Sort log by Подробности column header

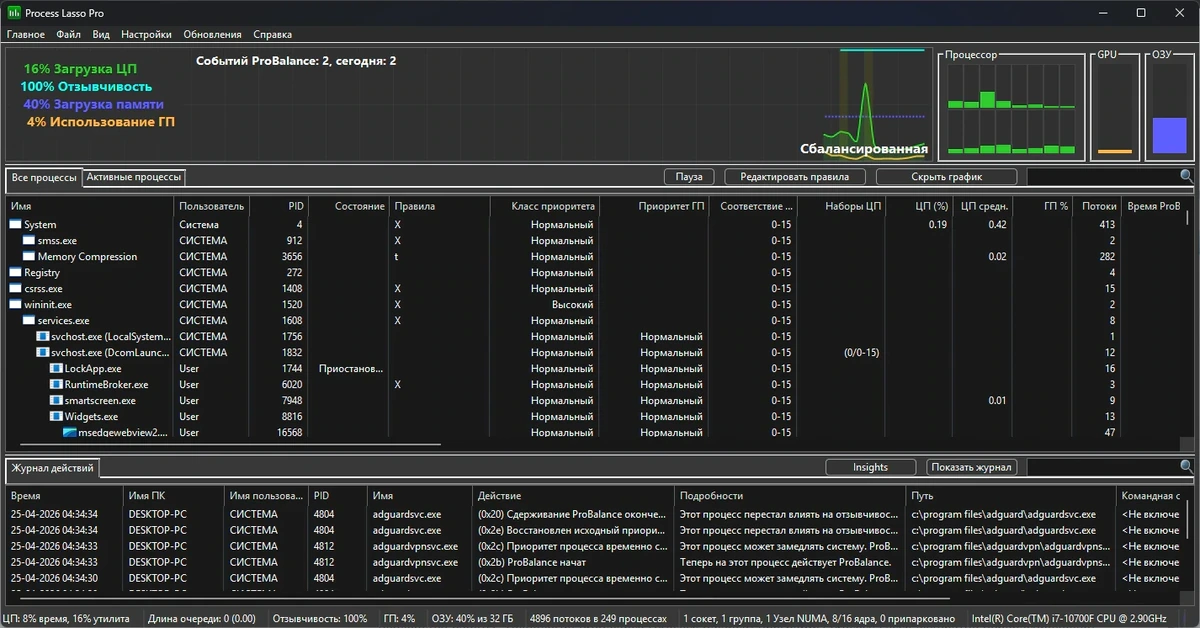coord(790,495)
